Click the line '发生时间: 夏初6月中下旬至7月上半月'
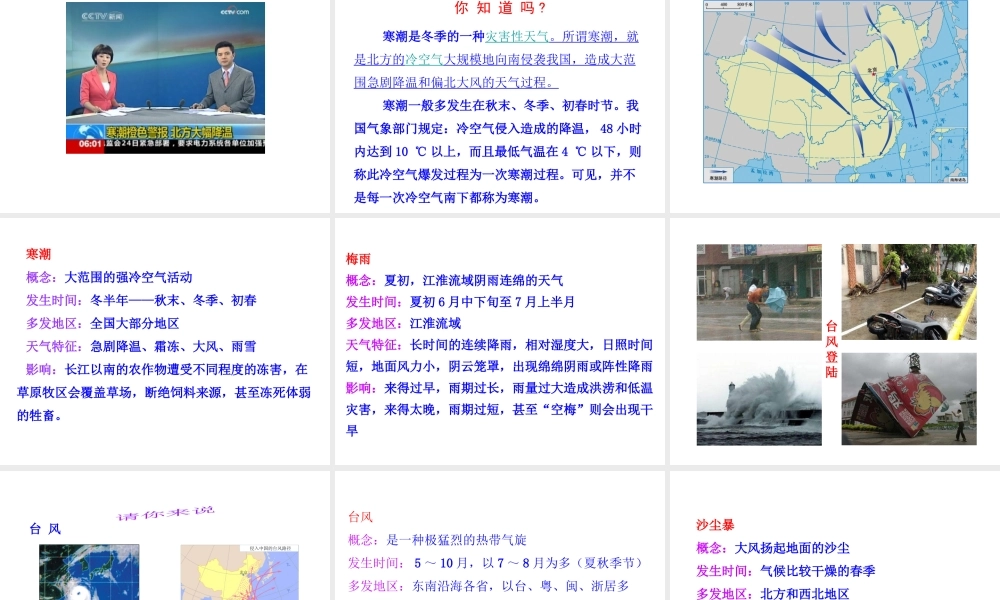The width and height of the screenshot is (1000, 600). pyautogui.click(x=460, y=302)
